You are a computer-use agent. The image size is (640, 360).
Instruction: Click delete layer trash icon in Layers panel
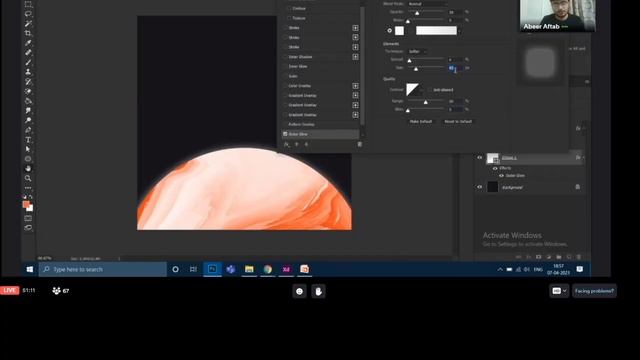click(579, 257)
